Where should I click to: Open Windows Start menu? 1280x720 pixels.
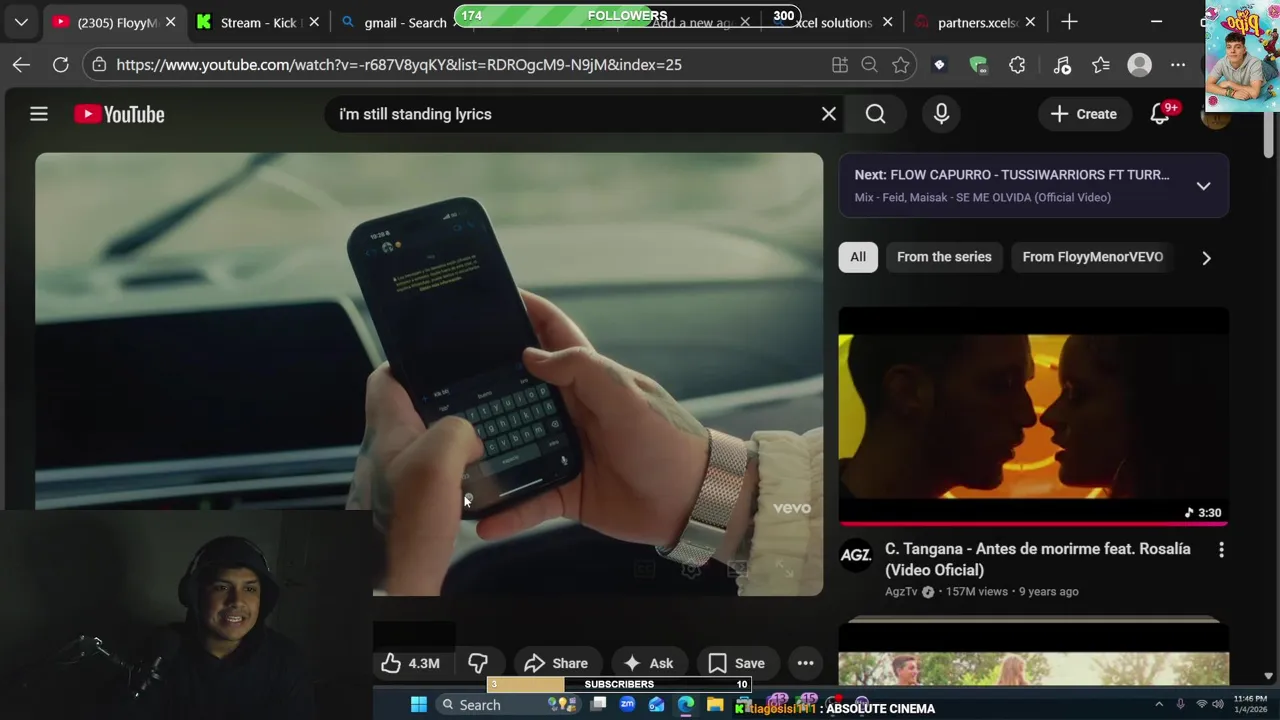click(418, 705)
